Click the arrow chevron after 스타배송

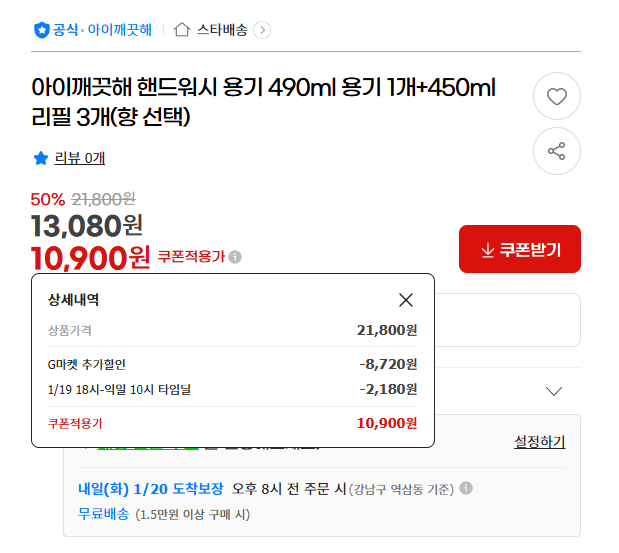click(262, 30)
